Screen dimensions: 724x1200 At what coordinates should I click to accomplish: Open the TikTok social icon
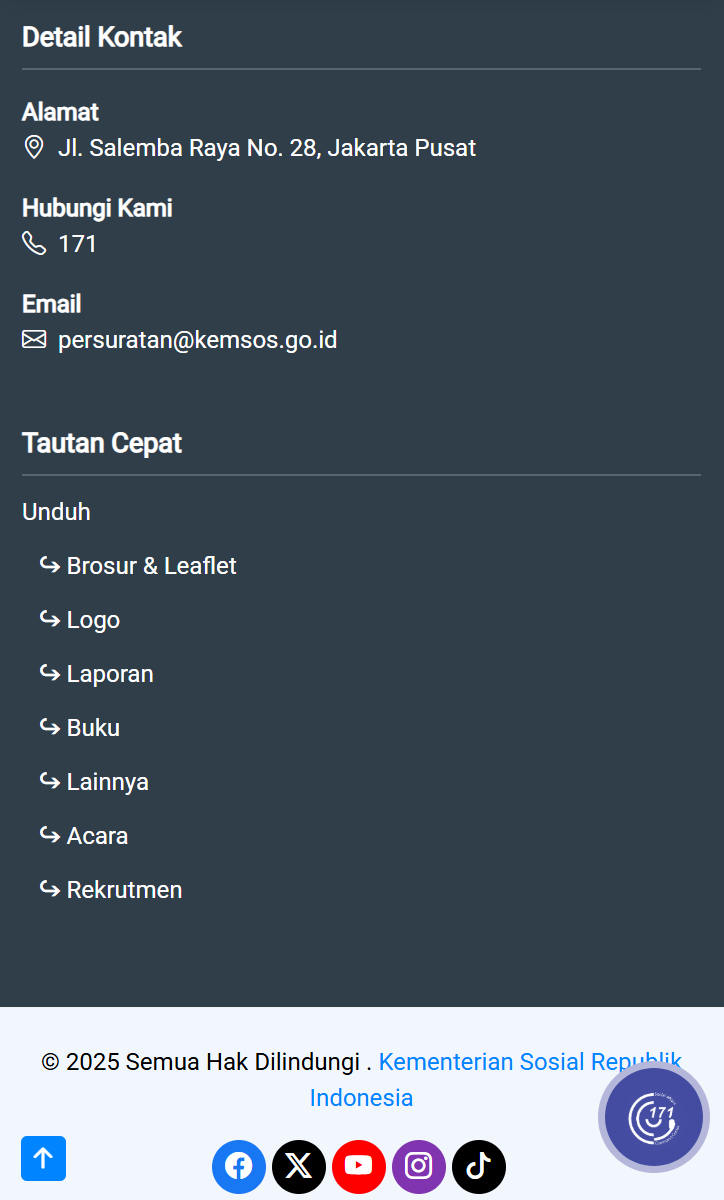click(479, 1166)
